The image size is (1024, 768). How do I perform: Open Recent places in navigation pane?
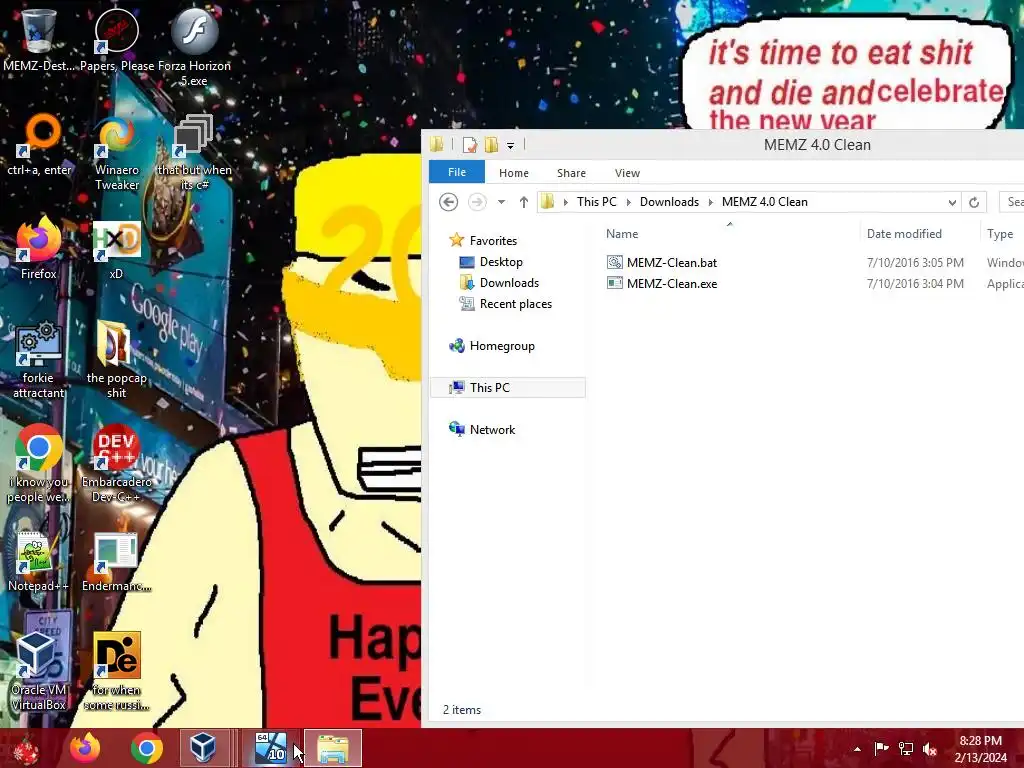(515, 304)
